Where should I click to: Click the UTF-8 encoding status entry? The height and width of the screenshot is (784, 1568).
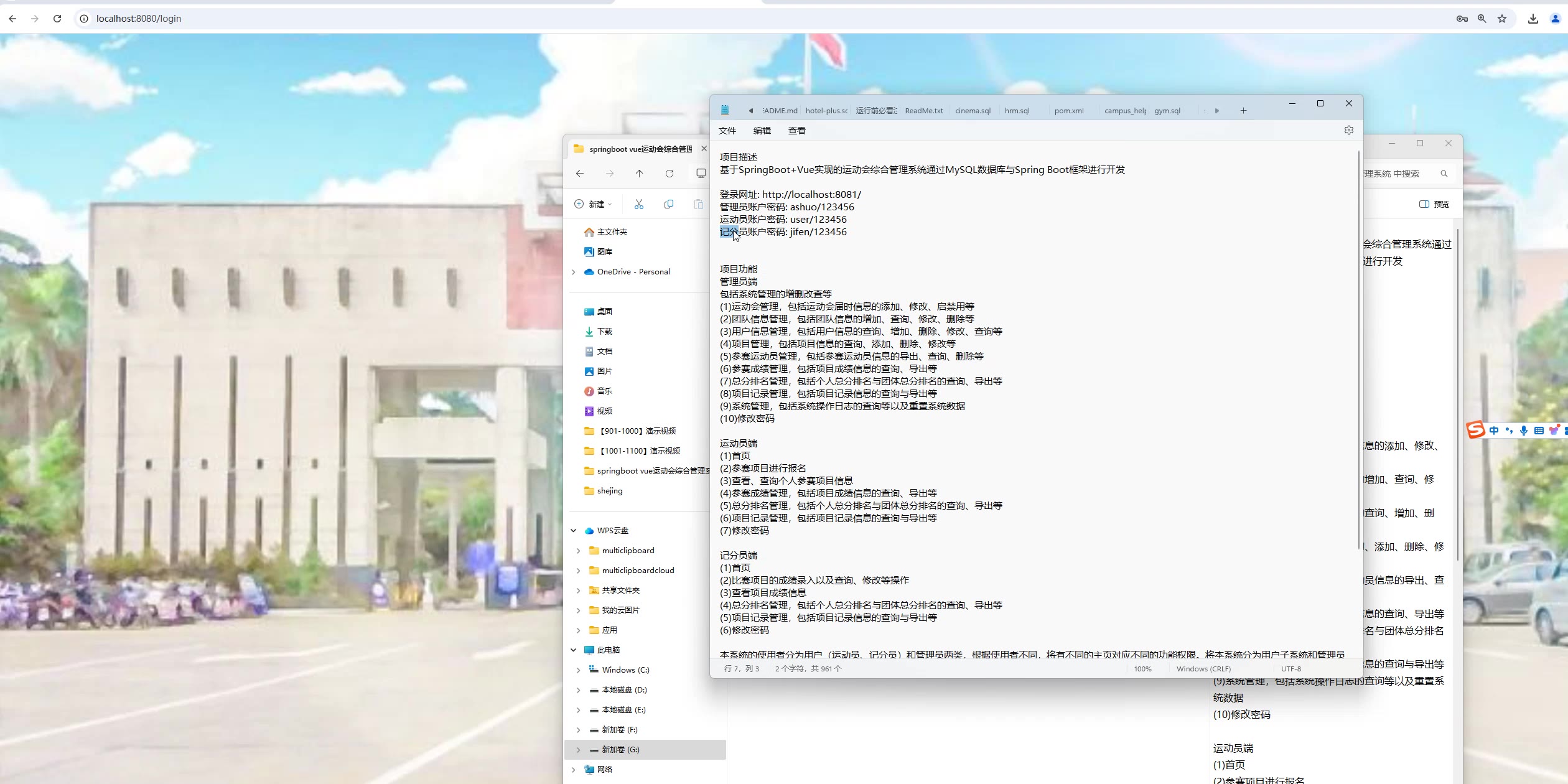click(1291, 669)
